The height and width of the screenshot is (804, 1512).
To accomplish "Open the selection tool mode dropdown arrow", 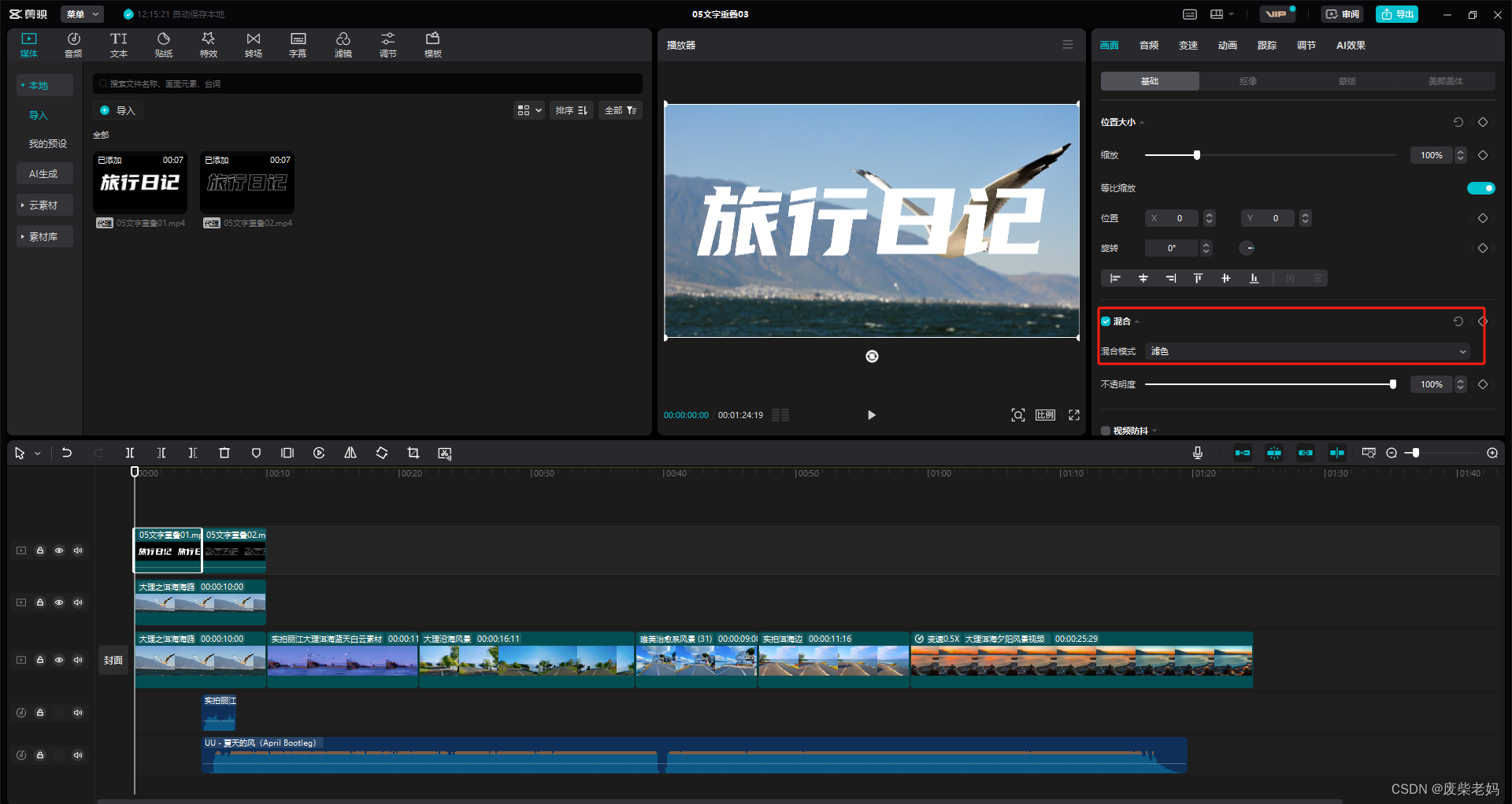I will (37, 454).
